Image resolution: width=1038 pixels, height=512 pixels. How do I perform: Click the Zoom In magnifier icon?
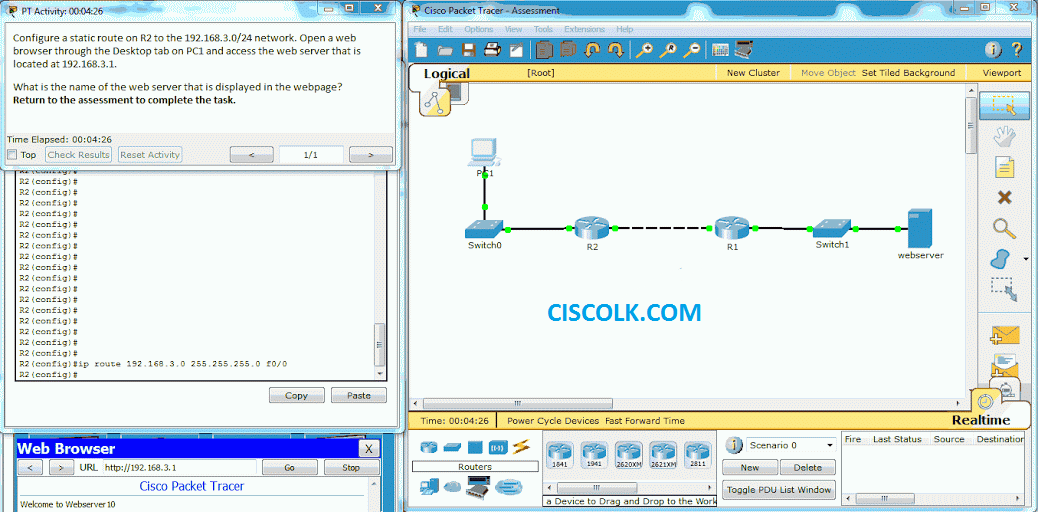click(x=644, y=50)
